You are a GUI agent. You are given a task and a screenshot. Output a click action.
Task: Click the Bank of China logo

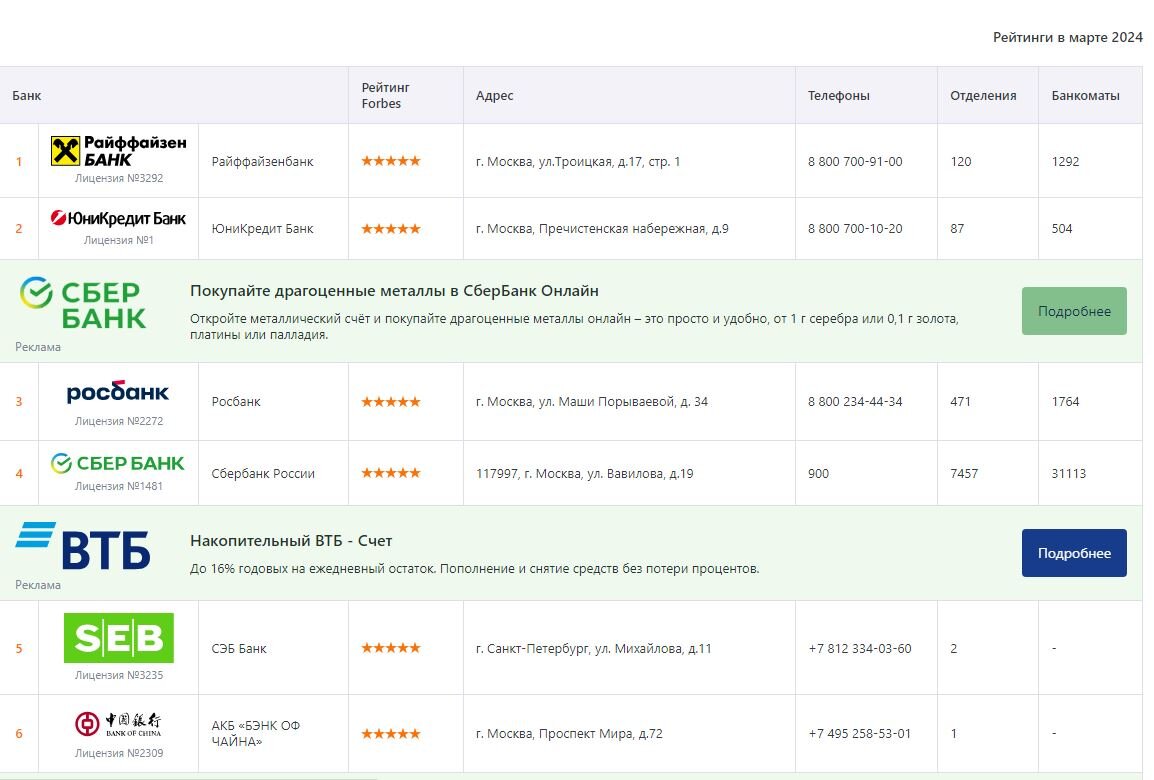click(x=118, y=724)
